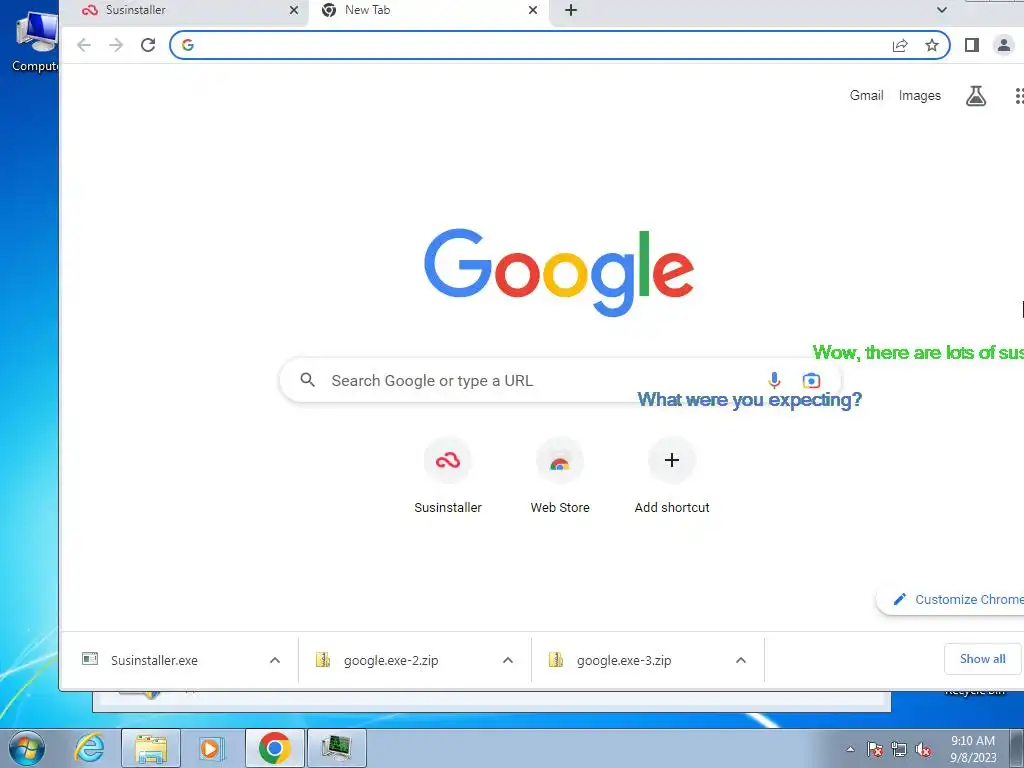Bookmark this tab with the star icon

(x=932, y=45)
